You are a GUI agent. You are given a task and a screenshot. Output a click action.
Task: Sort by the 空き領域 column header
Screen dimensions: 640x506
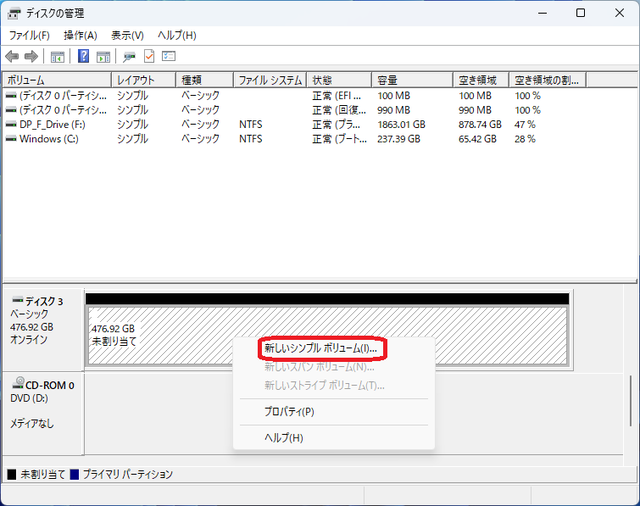481,80
